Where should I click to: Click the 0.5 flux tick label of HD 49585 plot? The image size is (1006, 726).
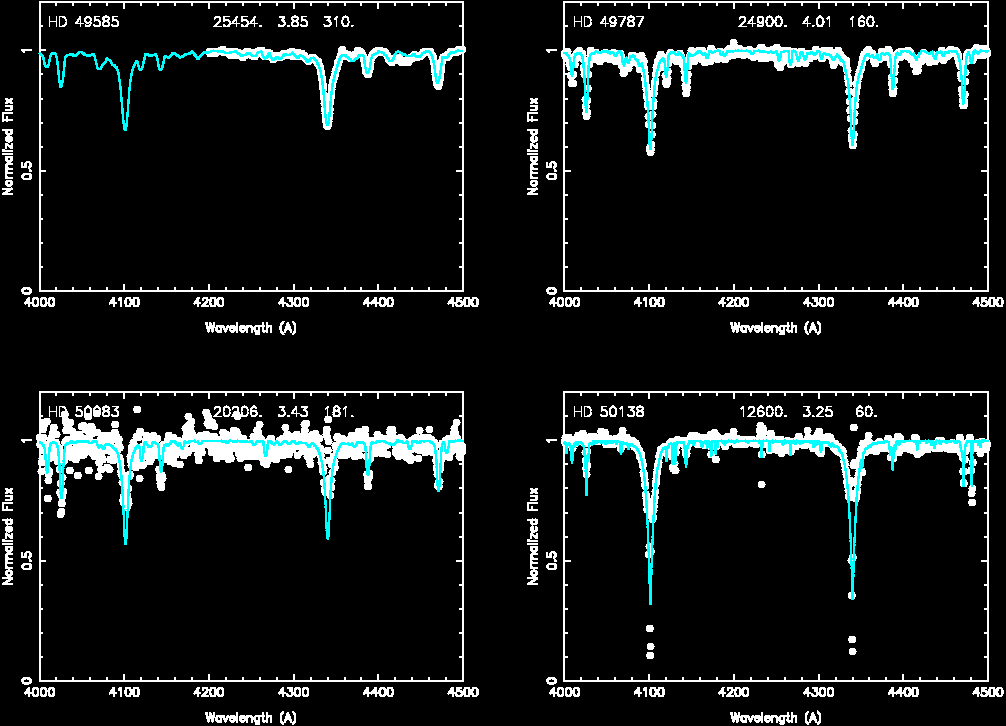tap(24, 171)
